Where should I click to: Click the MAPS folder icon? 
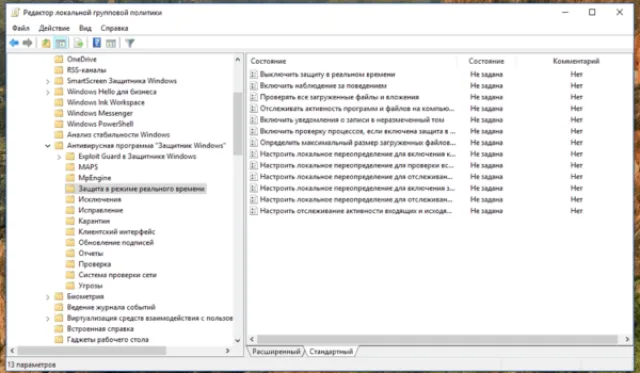coord(71,167)
